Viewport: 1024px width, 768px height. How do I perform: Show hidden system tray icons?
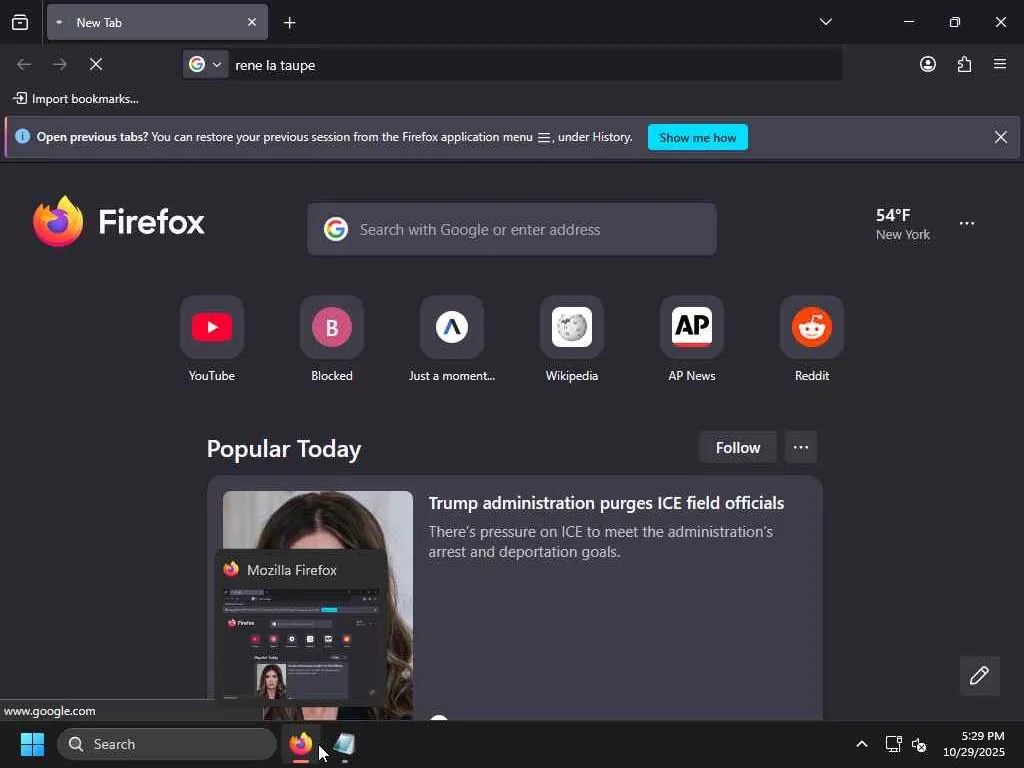coord(861,744)
